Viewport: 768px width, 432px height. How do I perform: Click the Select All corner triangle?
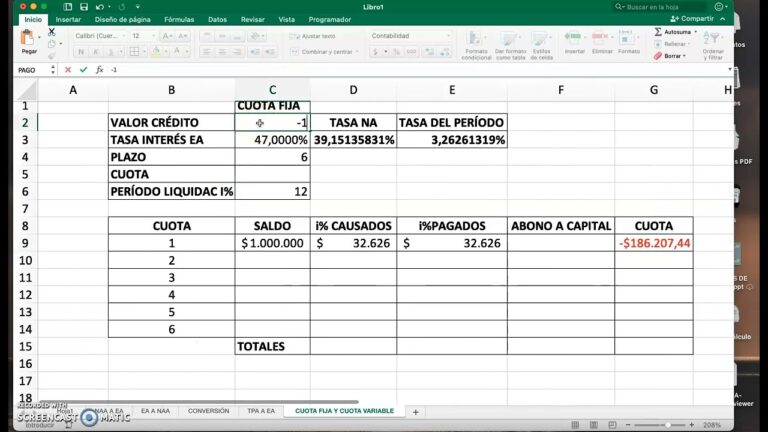point(27,90)
